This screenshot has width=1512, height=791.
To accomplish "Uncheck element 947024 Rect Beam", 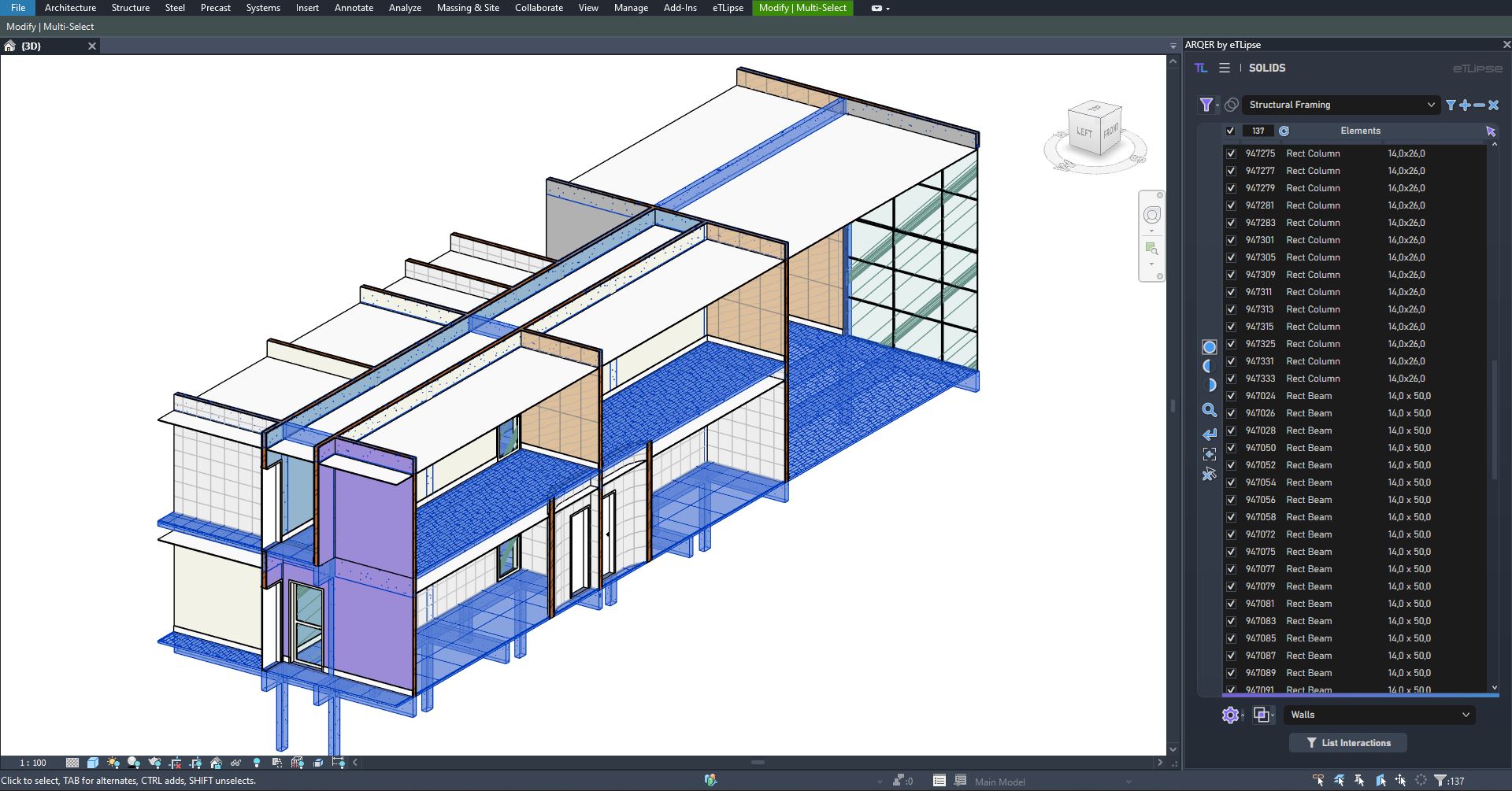I will 1231,396.
